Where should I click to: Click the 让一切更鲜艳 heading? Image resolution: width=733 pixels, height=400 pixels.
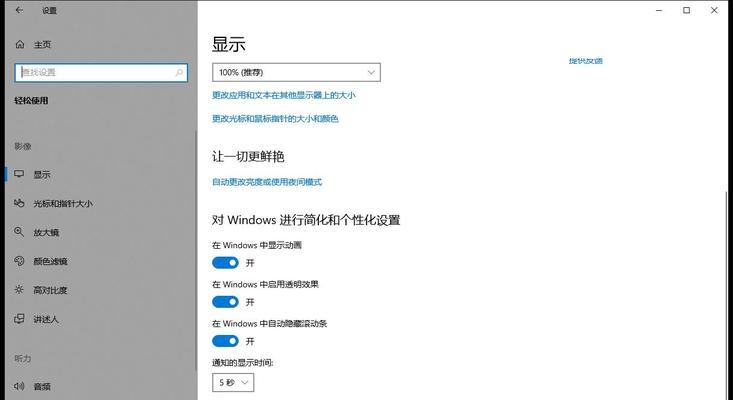[248, 157]
